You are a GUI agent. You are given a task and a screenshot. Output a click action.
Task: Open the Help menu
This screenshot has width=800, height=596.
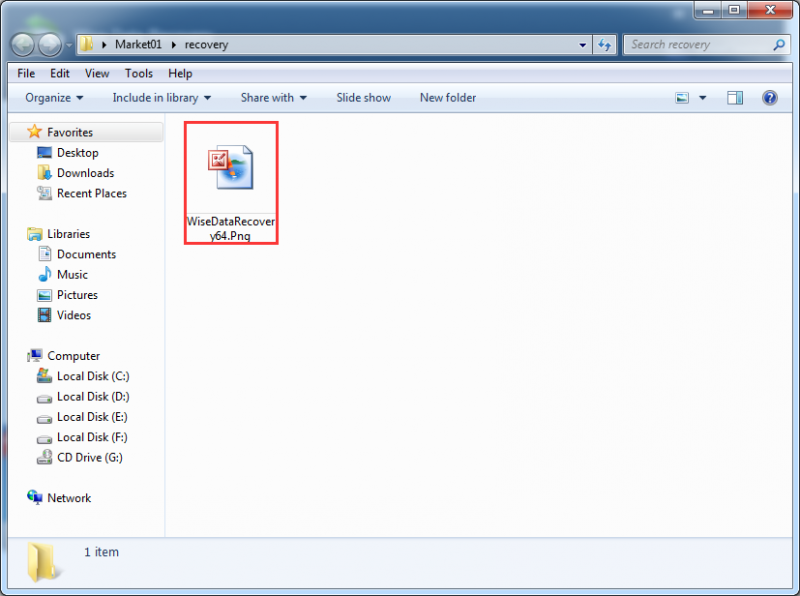pos(180,73)
